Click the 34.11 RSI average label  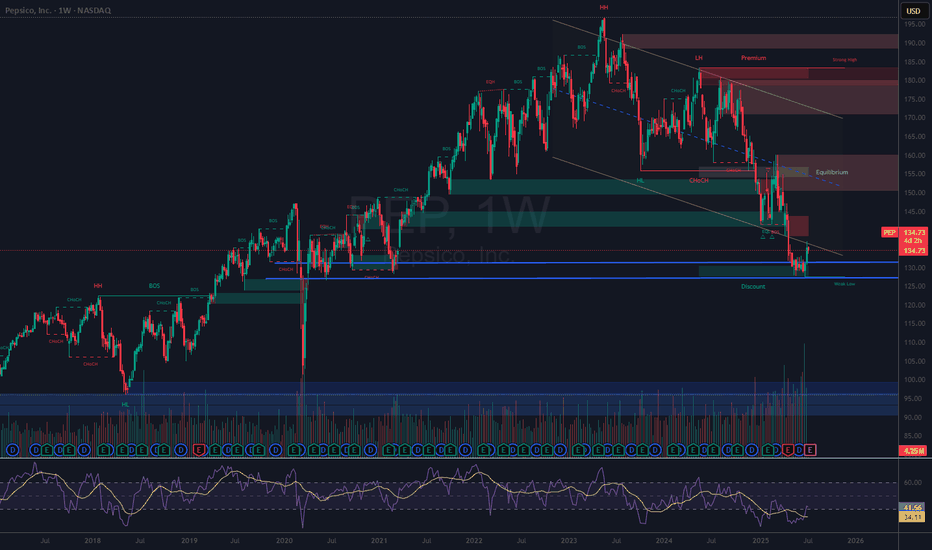coord(912,517)
